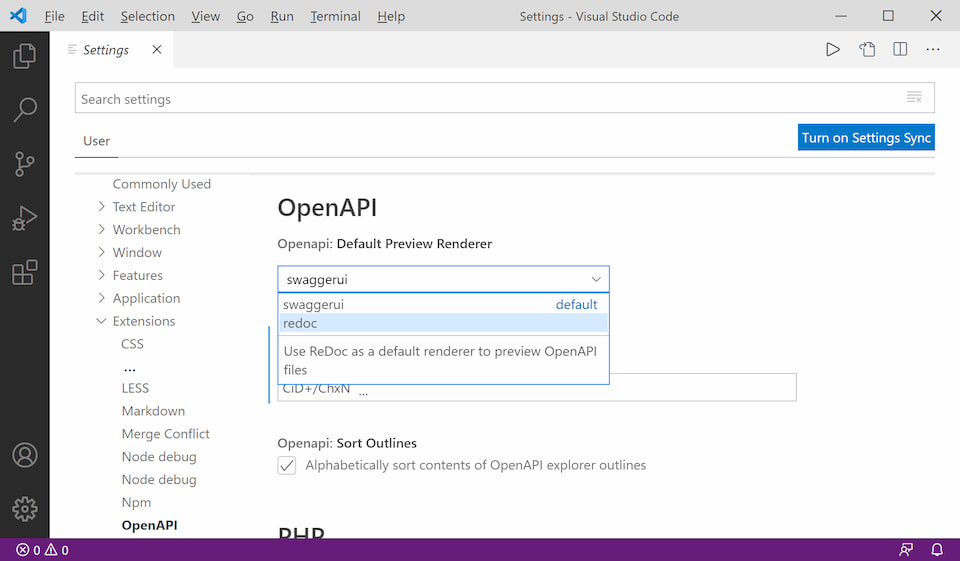Open the More Actions ellipsis menu
The image size is (960, 561).
pyautogui.click(x=932, y=50)
